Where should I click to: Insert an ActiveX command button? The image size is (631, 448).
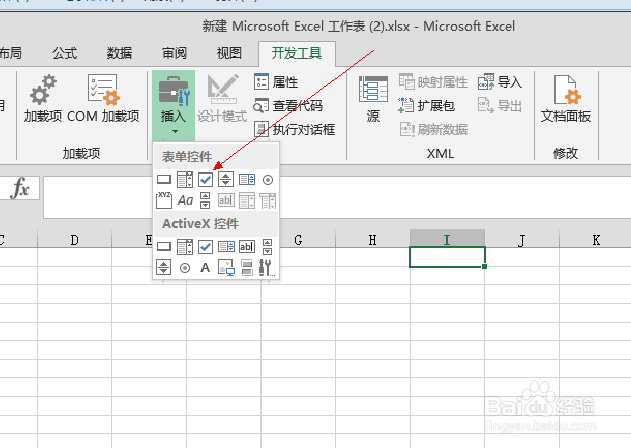tap(164, 246)
